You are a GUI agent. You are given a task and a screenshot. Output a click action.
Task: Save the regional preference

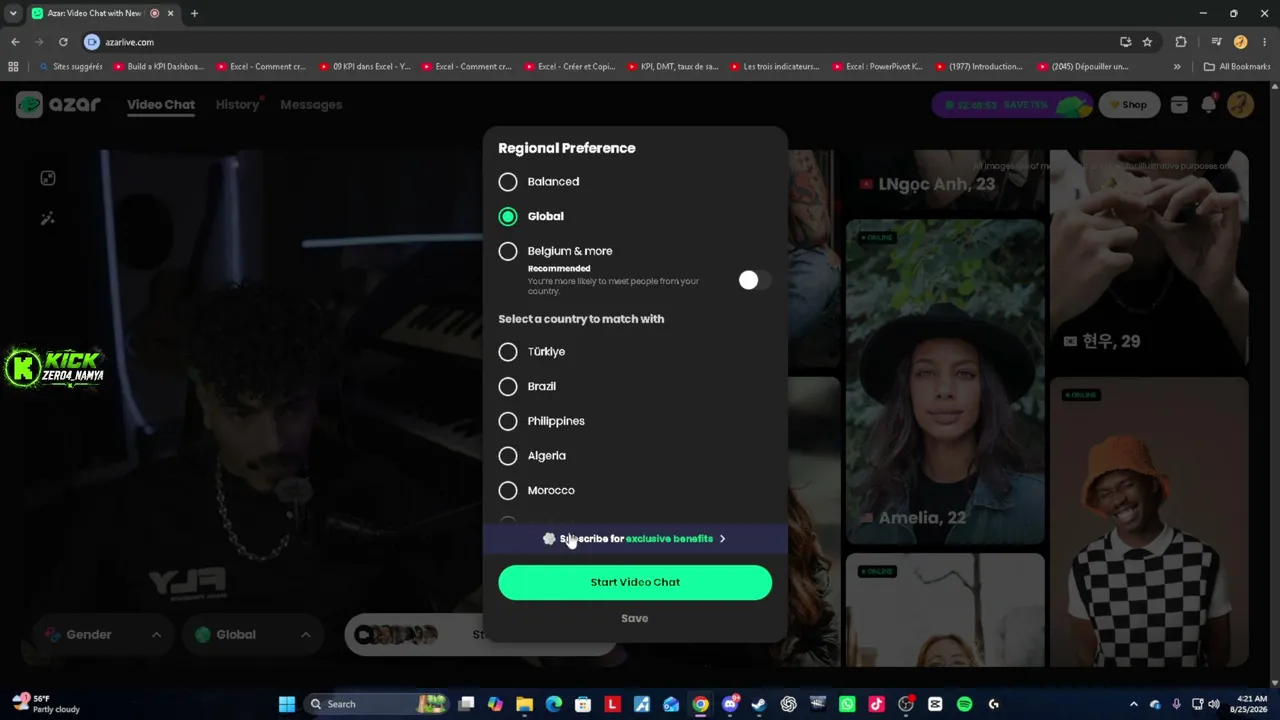click(635, 618)
